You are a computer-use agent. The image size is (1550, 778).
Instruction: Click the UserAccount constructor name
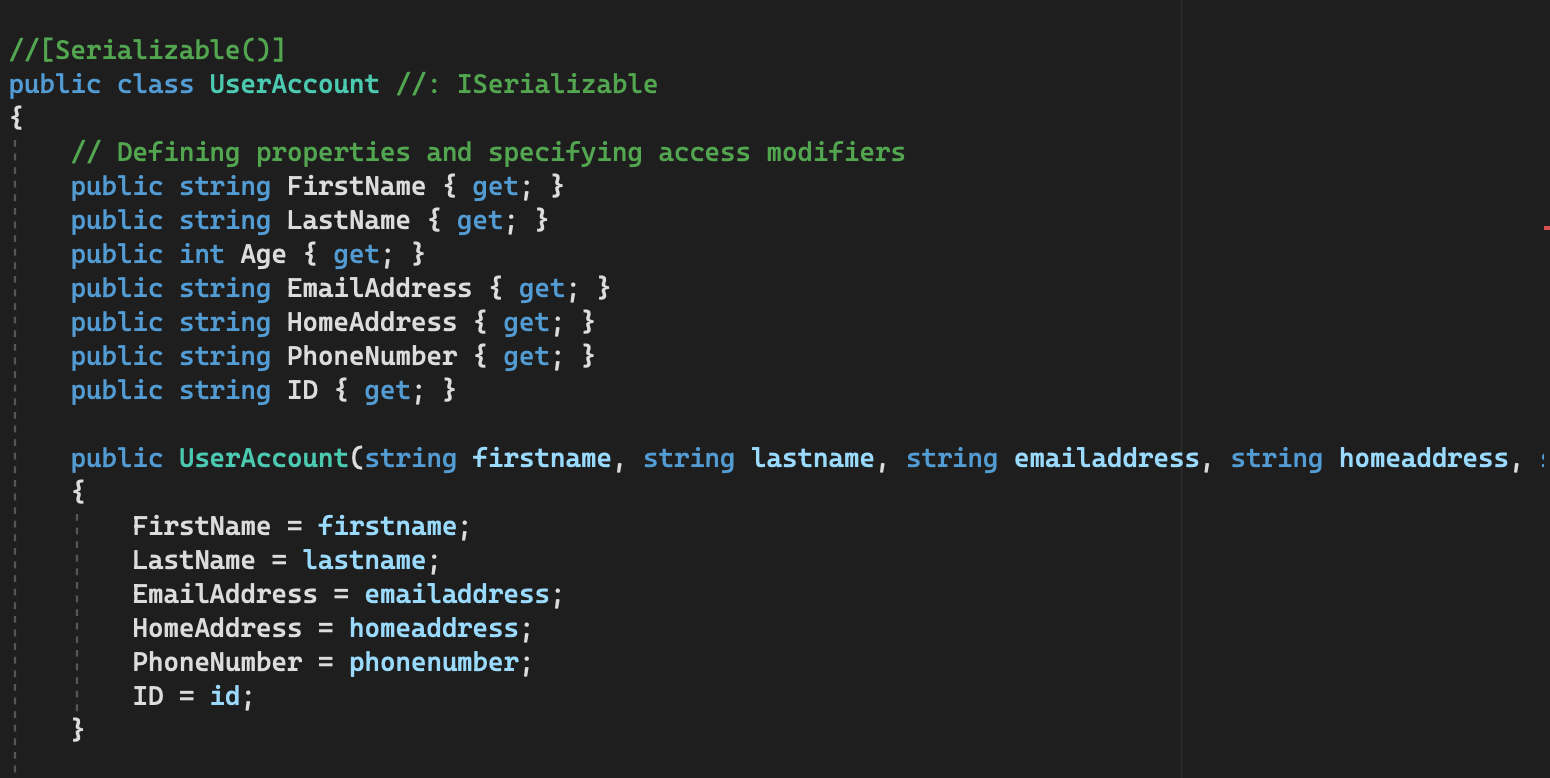pyautogui.click(x=263, y=458)
